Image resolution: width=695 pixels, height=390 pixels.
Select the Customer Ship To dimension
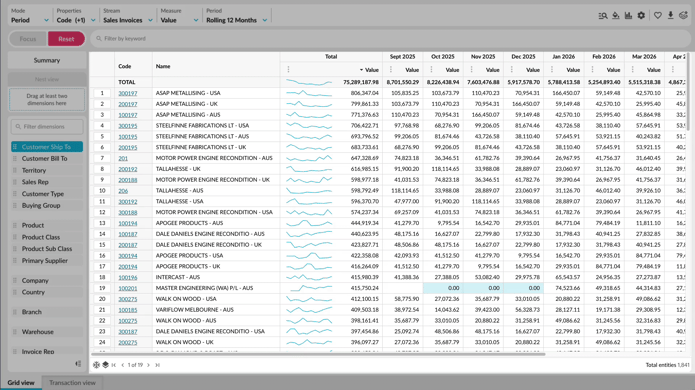coord(47,147)
